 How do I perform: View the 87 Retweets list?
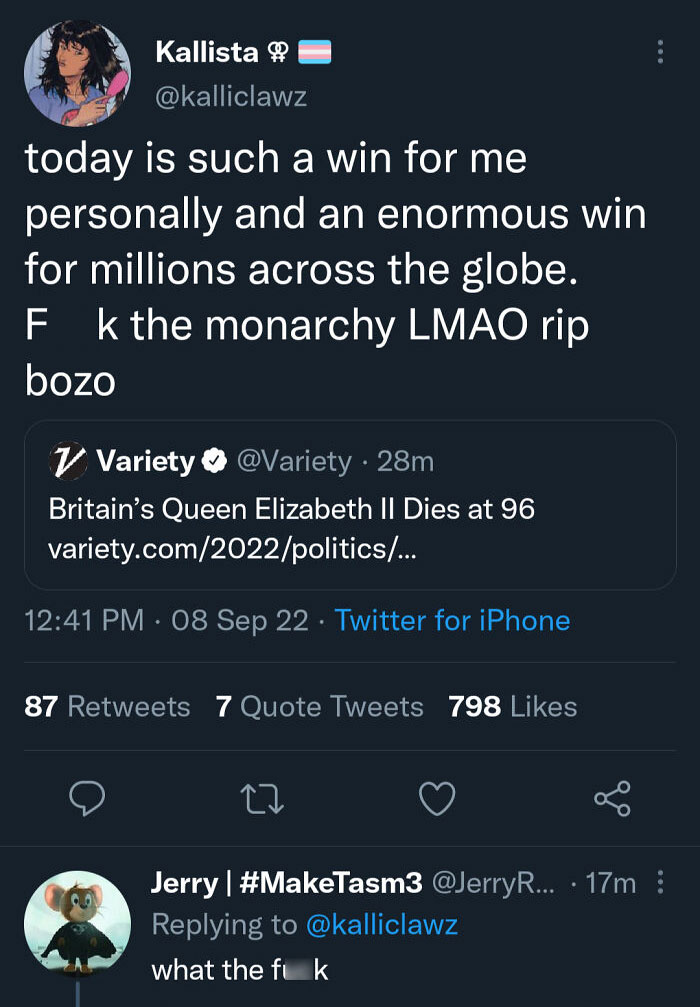[x=107, y=707]
